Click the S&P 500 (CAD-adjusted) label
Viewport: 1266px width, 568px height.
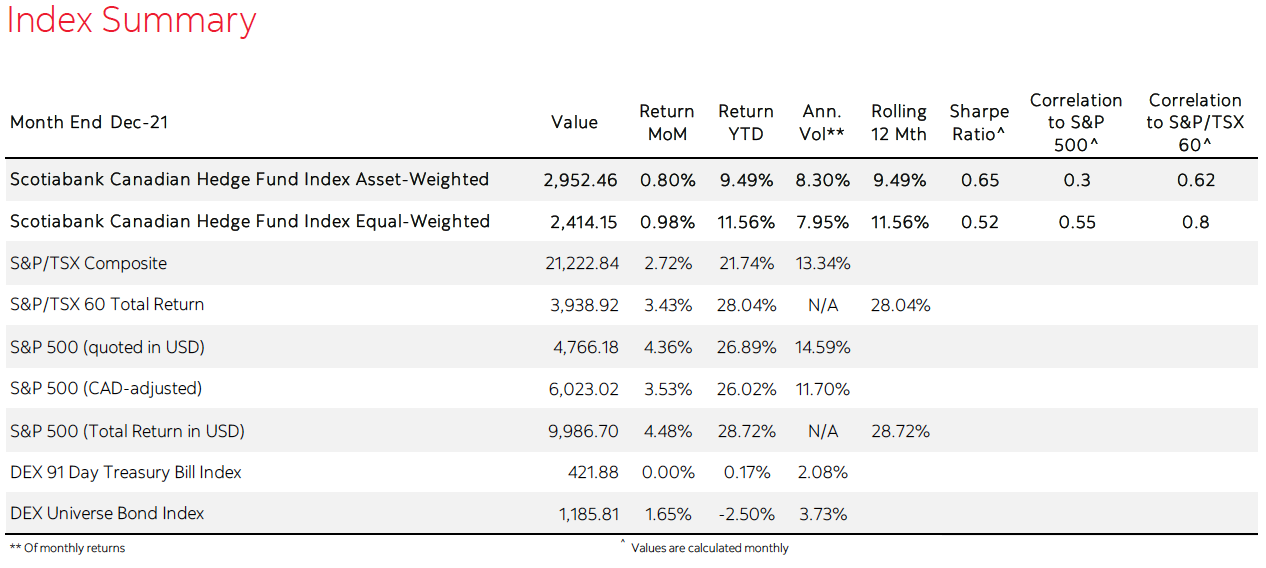coord(106,388)
